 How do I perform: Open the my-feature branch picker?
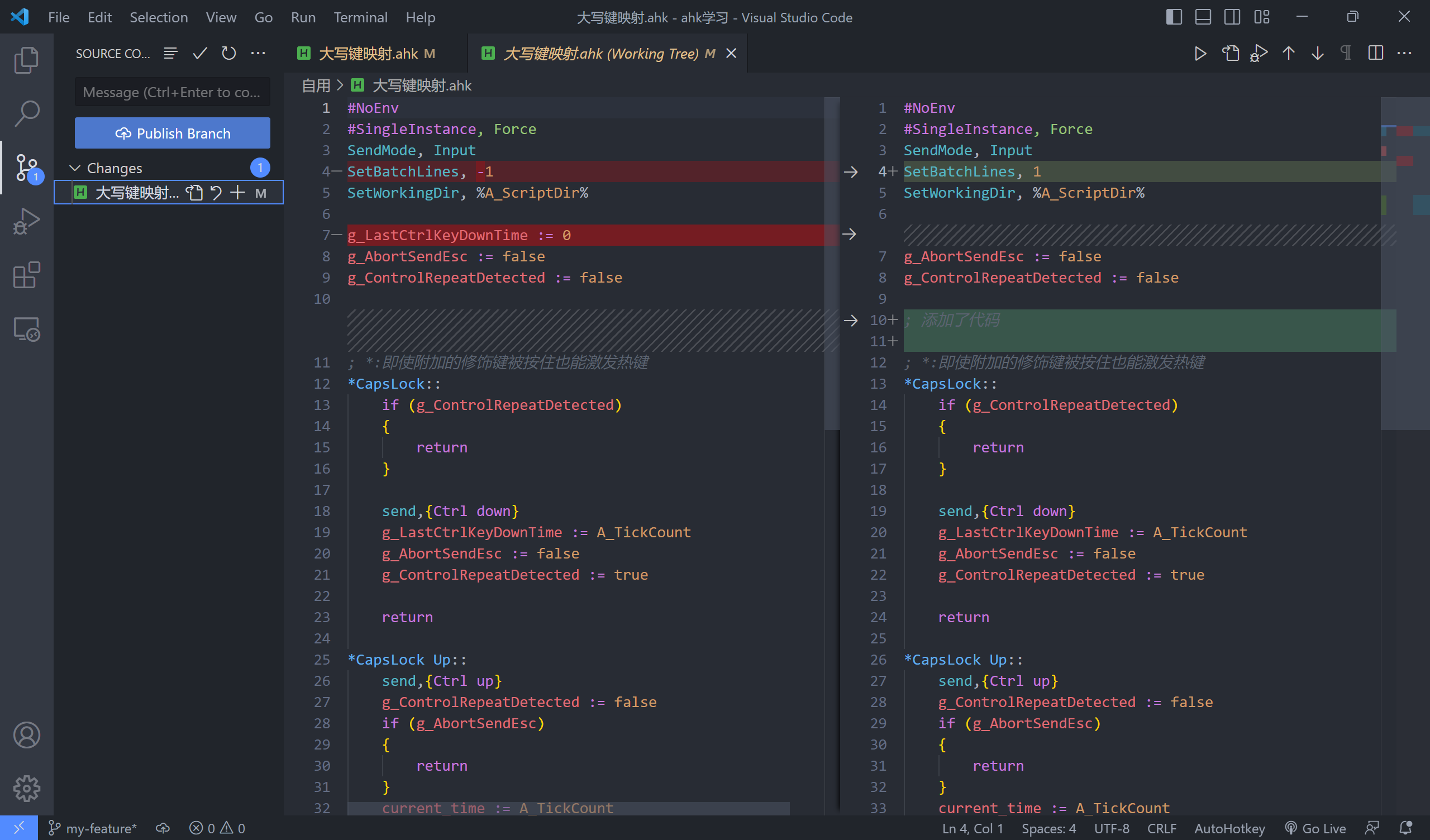coord(93,828)
